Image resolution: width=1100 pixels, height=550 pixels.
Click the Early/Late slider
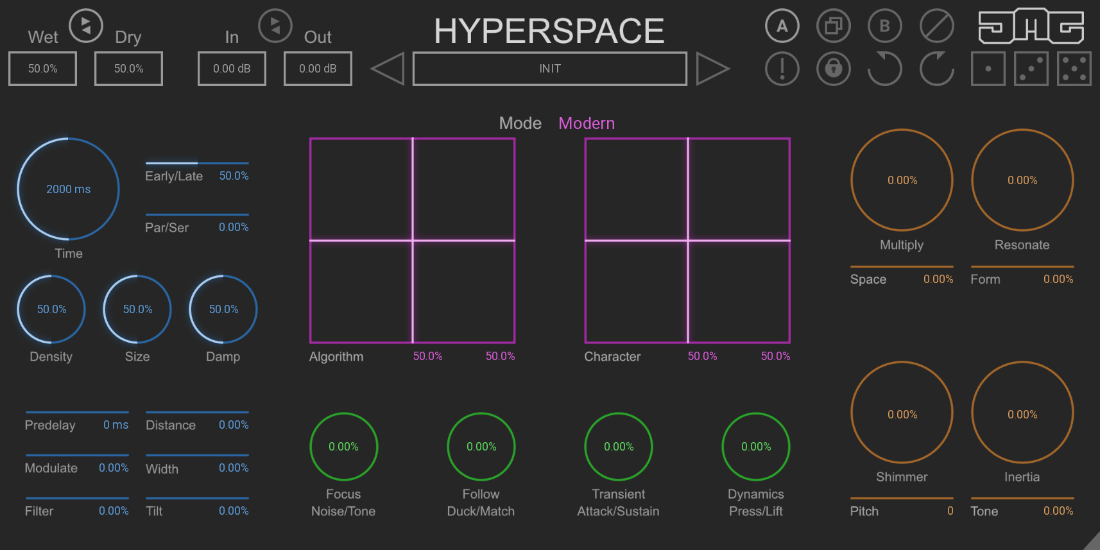point(197,163)
